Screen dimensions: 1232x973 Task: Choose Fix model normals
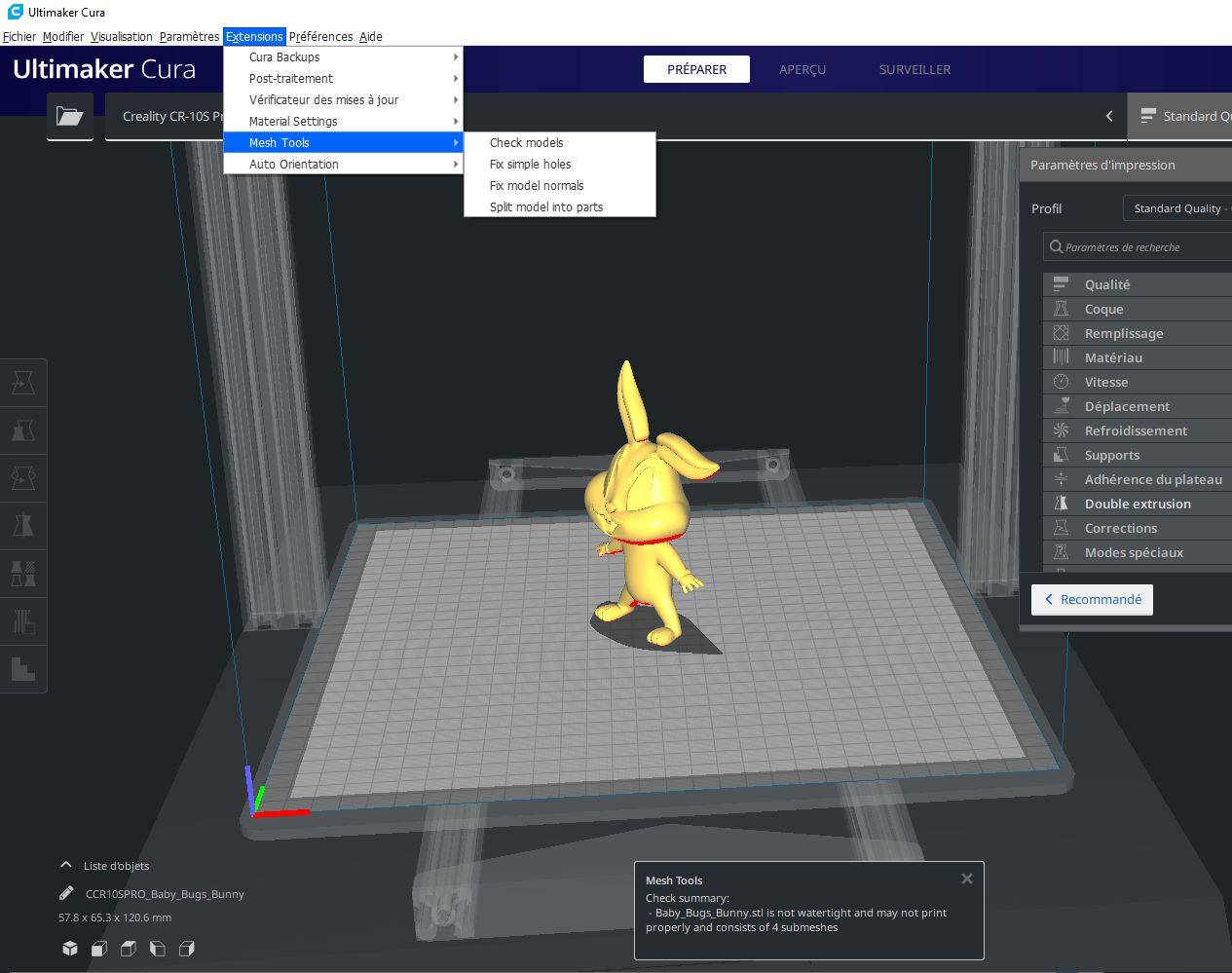pos(560,185)
